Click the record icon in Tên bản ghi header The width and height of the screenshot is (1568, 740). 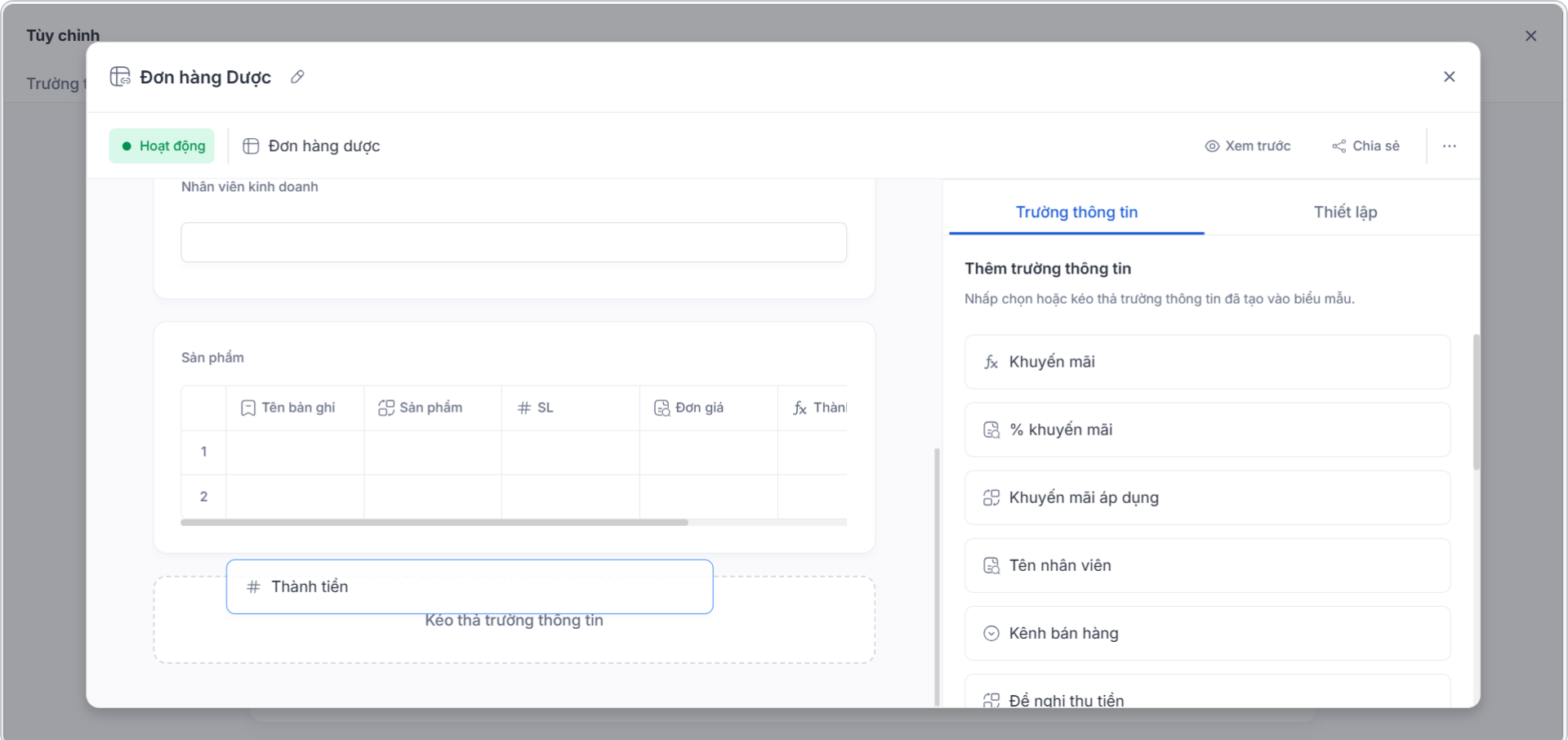pos(248,408)
